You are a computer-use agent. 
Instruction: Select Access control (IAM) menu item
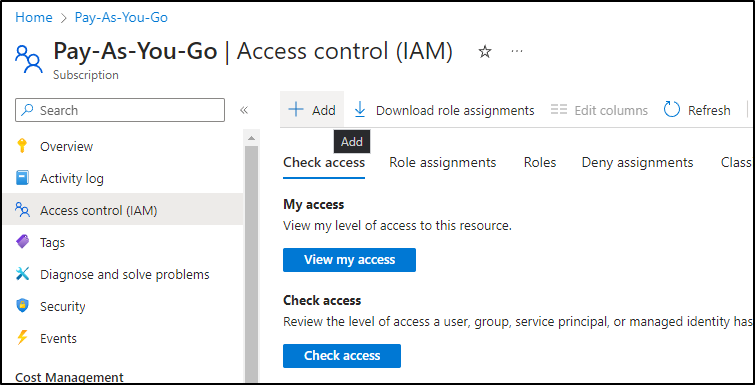[123, 210]
